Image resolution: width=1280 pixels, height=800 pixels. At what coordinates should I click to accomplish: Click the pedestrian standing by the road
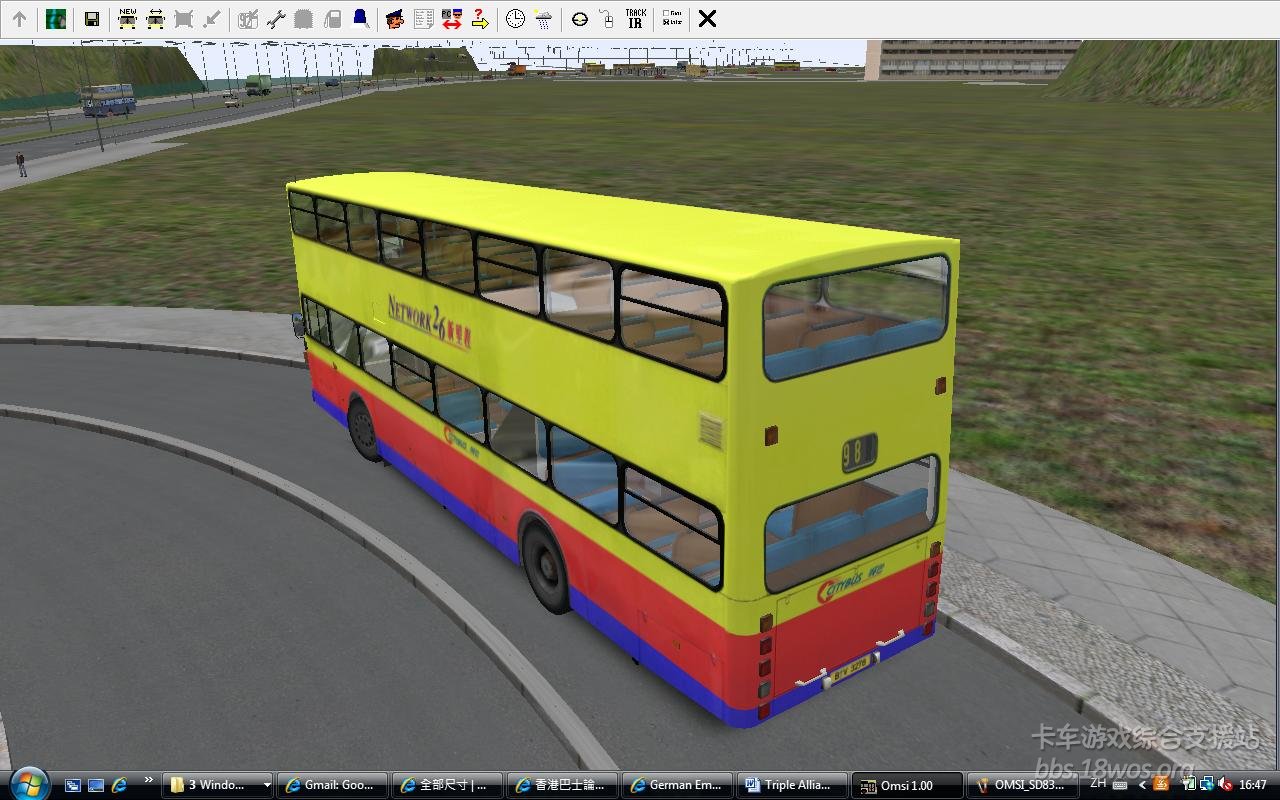pos(21,164)
